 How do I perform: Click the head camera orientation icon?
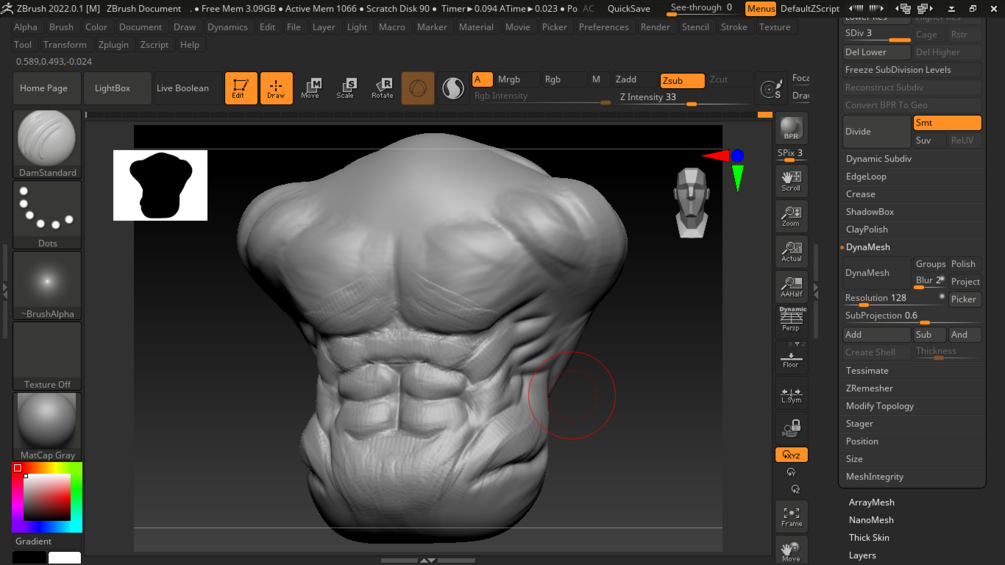[692, 202]
